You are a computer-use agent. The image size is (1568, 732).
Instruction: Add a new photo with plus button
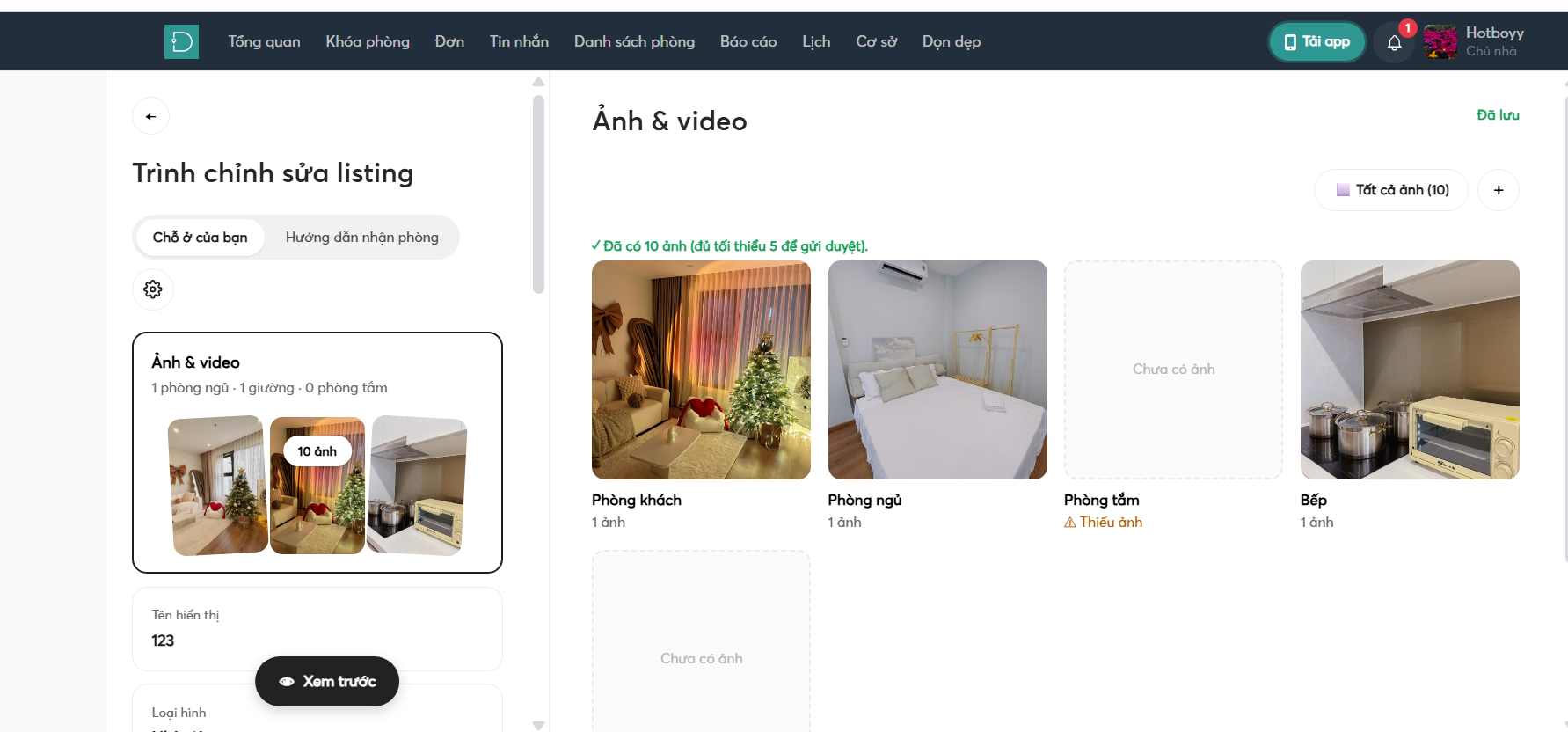click(1499, 190)
